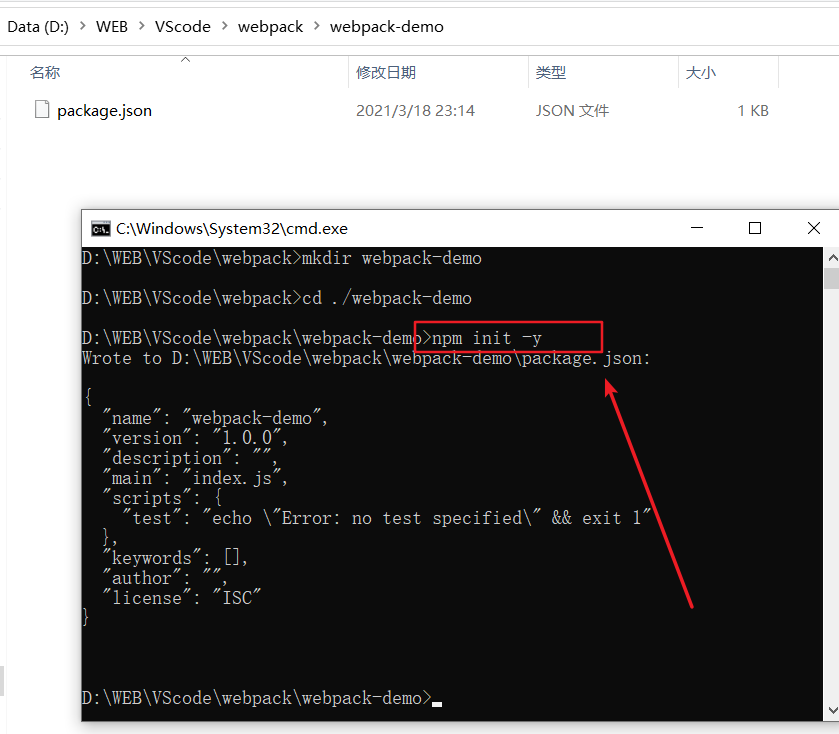Click the "version": "1.0.0" line
Image resolution: width=839 pixels, height=734 pixels.
[195, 438]
